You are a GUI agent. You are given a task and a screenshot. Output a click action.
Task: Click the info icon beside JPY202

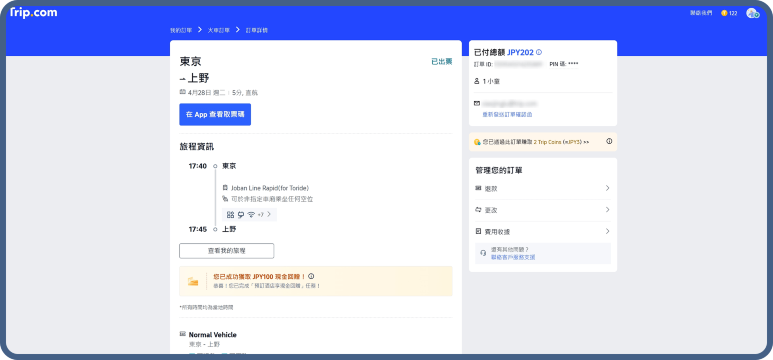539,52
